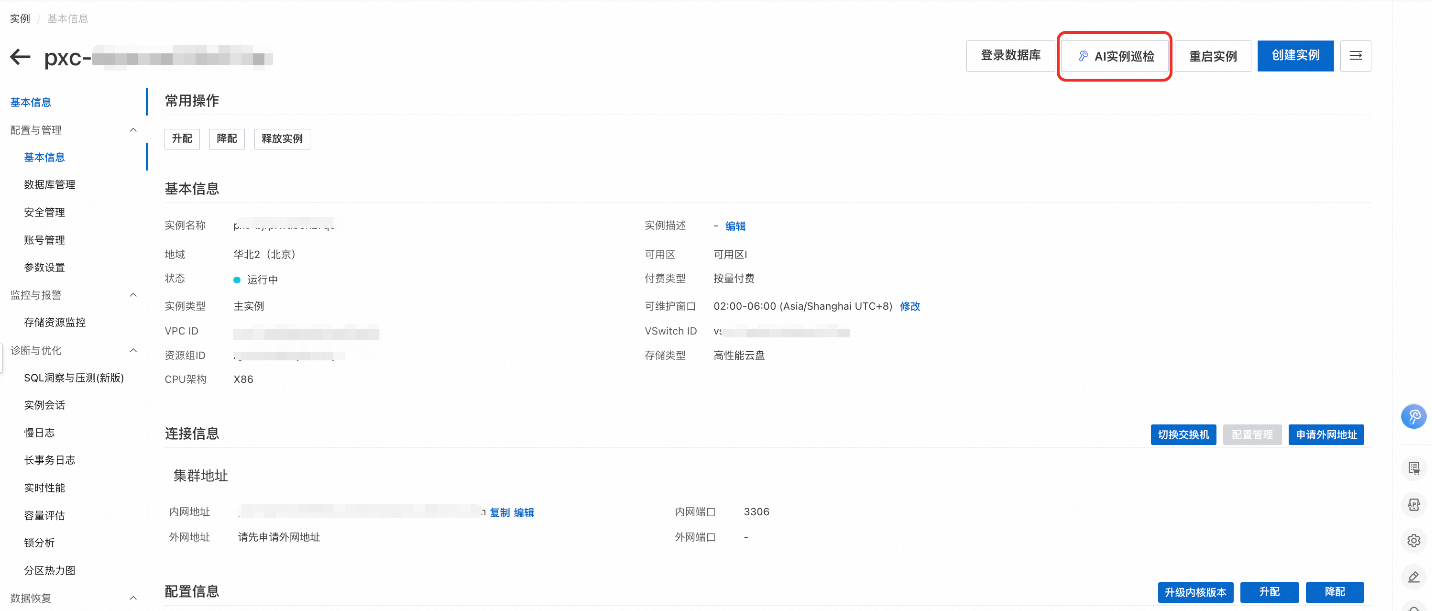Click the 高性能云盘 storage type value
The image size is (1432, 611).
(740, 356)
